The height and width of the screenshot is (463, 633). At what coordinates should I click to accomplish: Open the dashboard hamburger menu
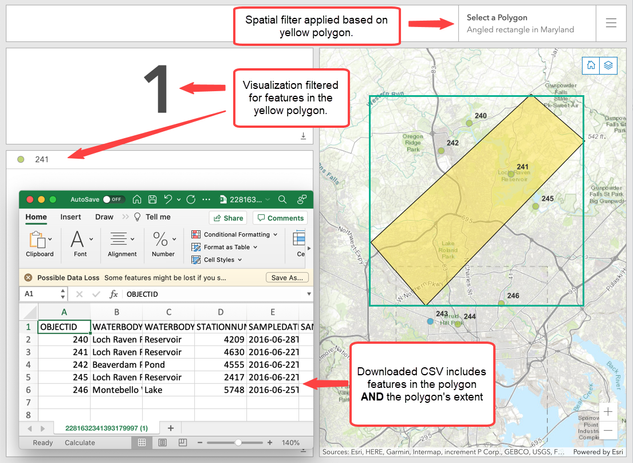pos(611,23)
